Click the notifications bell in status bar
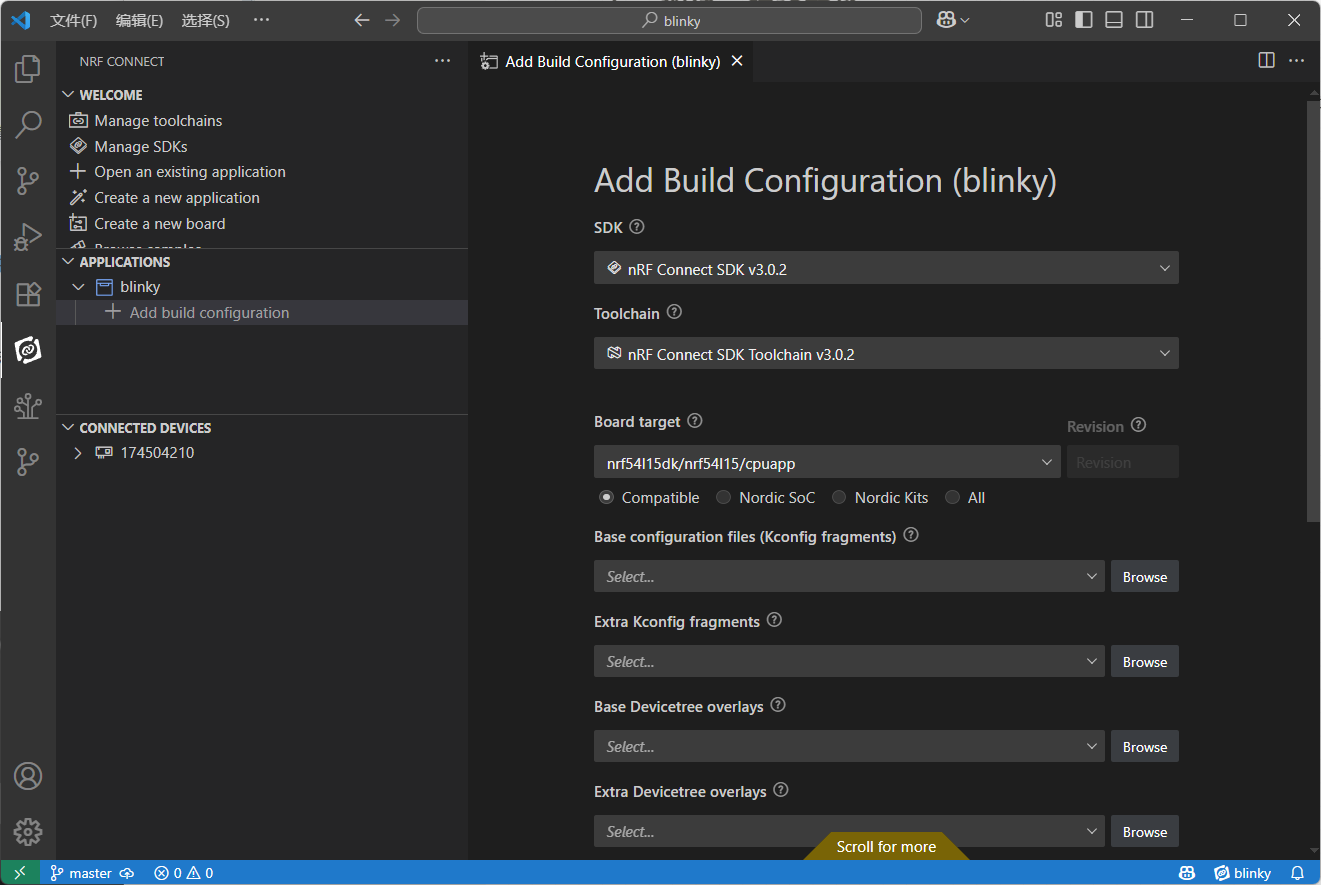Viewport: 1321px width, 885px height. (x=1298, y=873)
